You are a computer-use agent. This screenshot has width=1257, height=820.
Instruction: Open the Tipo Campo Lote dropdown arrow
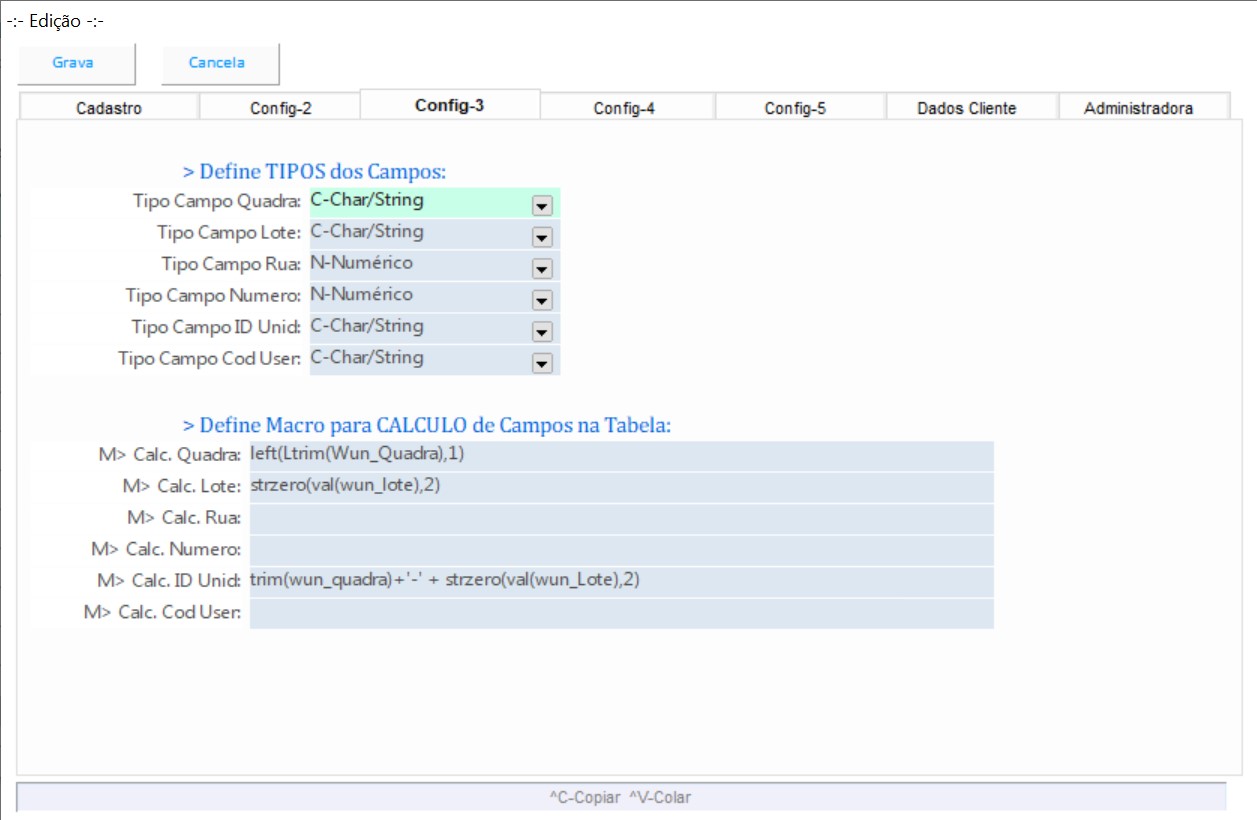click(542, 237)
